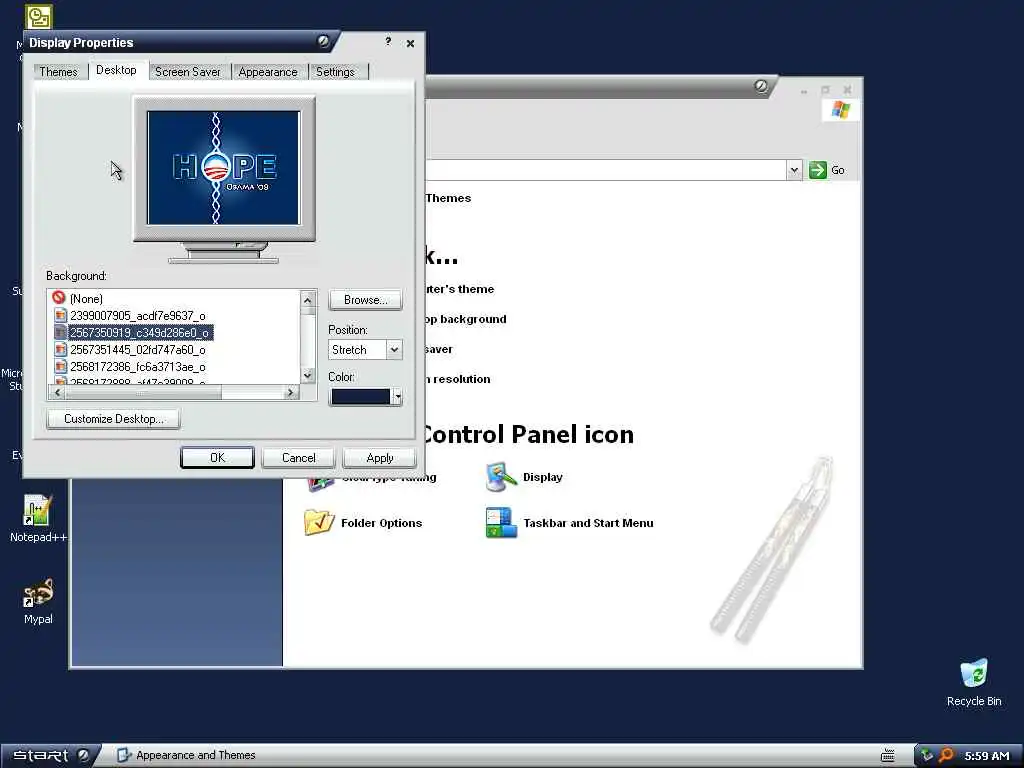The height and width of the screenshot is (768, 1024).
Task: Cancel the Display Properties dialog
Action: click(298, 458)
